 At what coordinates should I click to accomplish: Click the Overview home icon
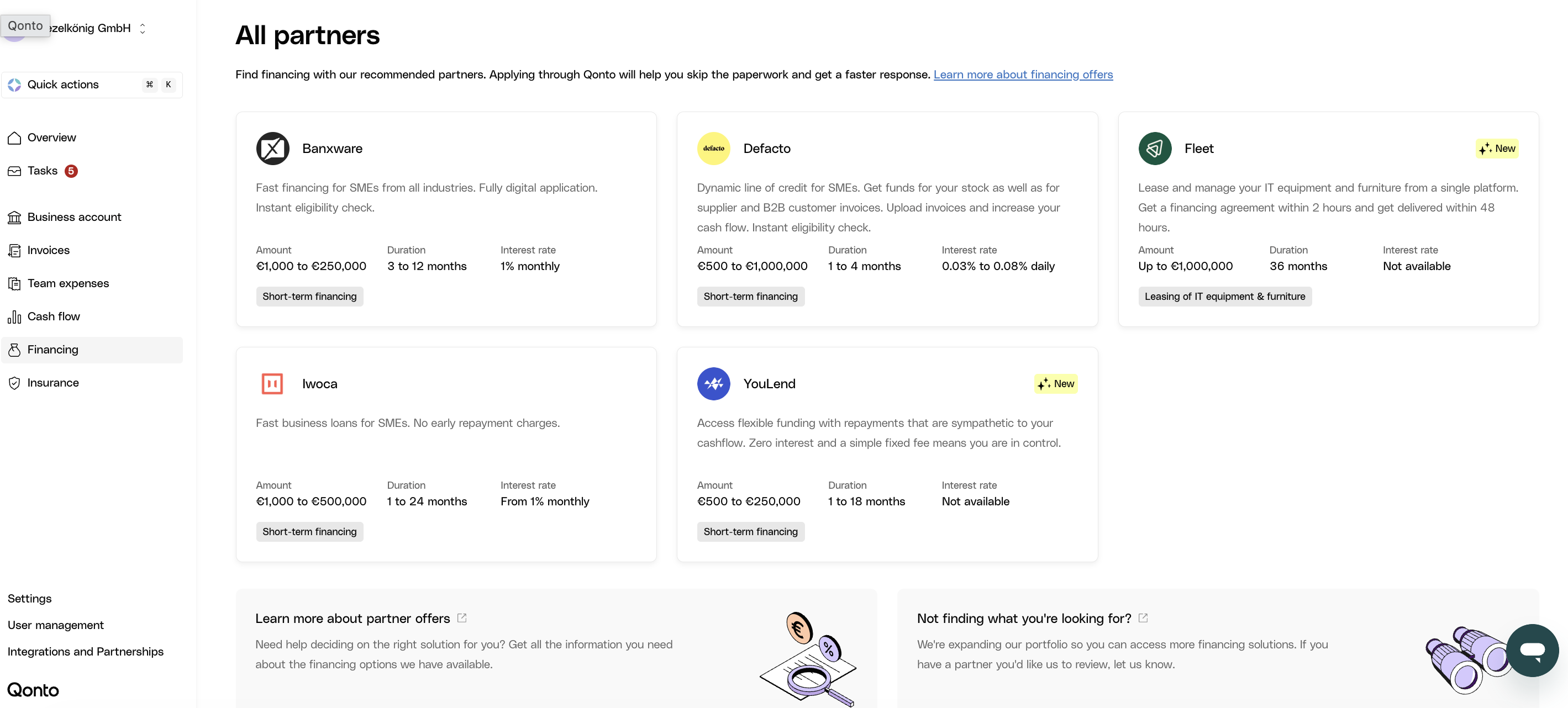click(14, 138)
